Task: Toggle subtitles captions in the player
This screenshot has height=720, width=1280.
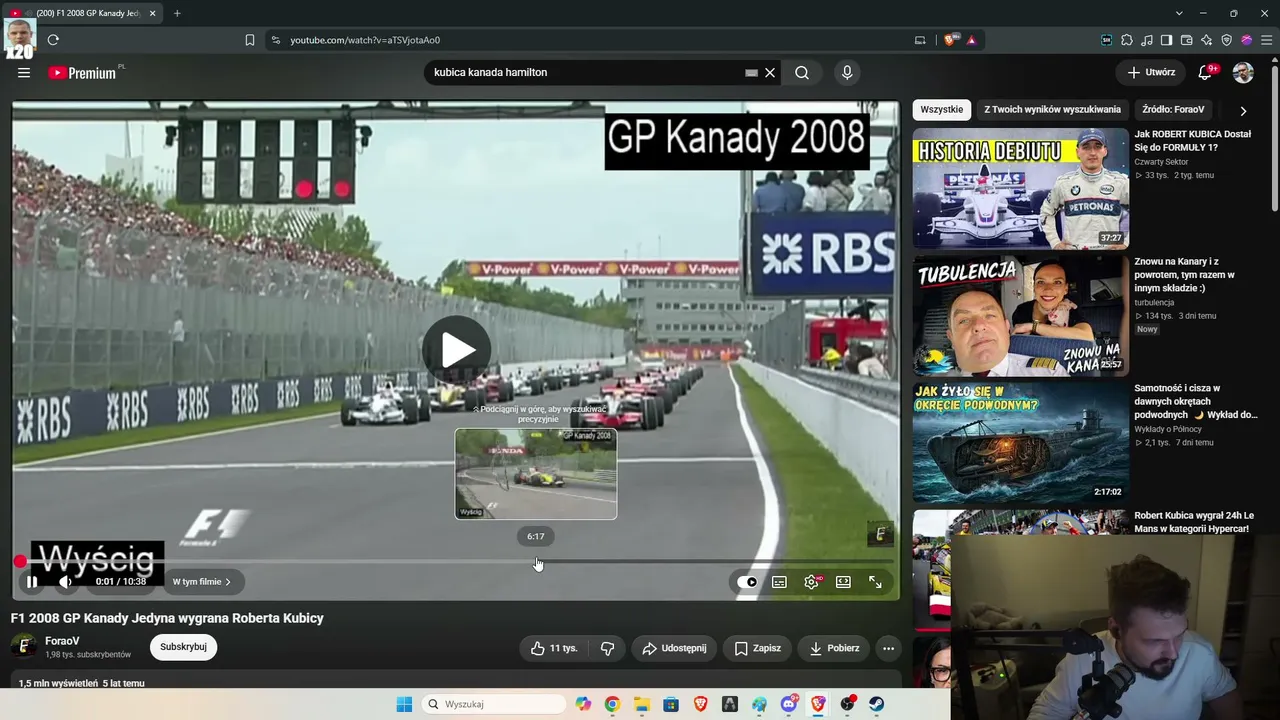Action: (779, 582)
